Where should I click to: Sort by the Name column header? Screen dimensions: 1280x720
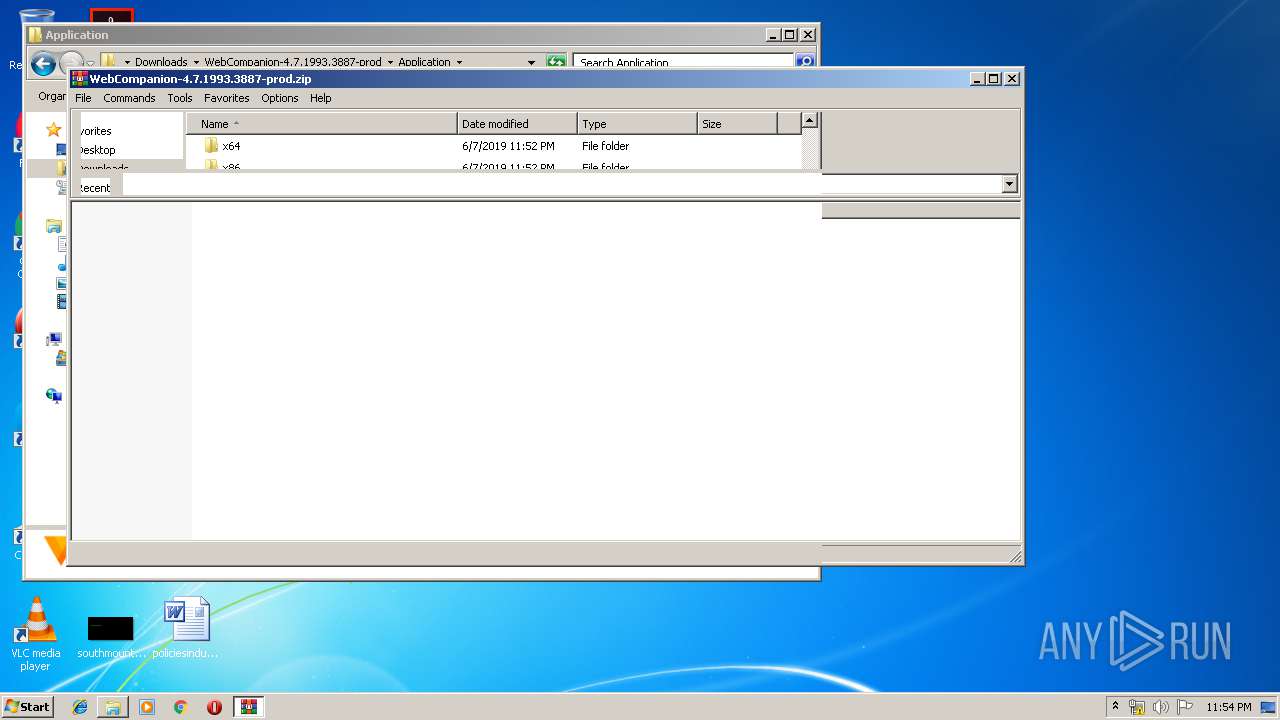(322, 124)
